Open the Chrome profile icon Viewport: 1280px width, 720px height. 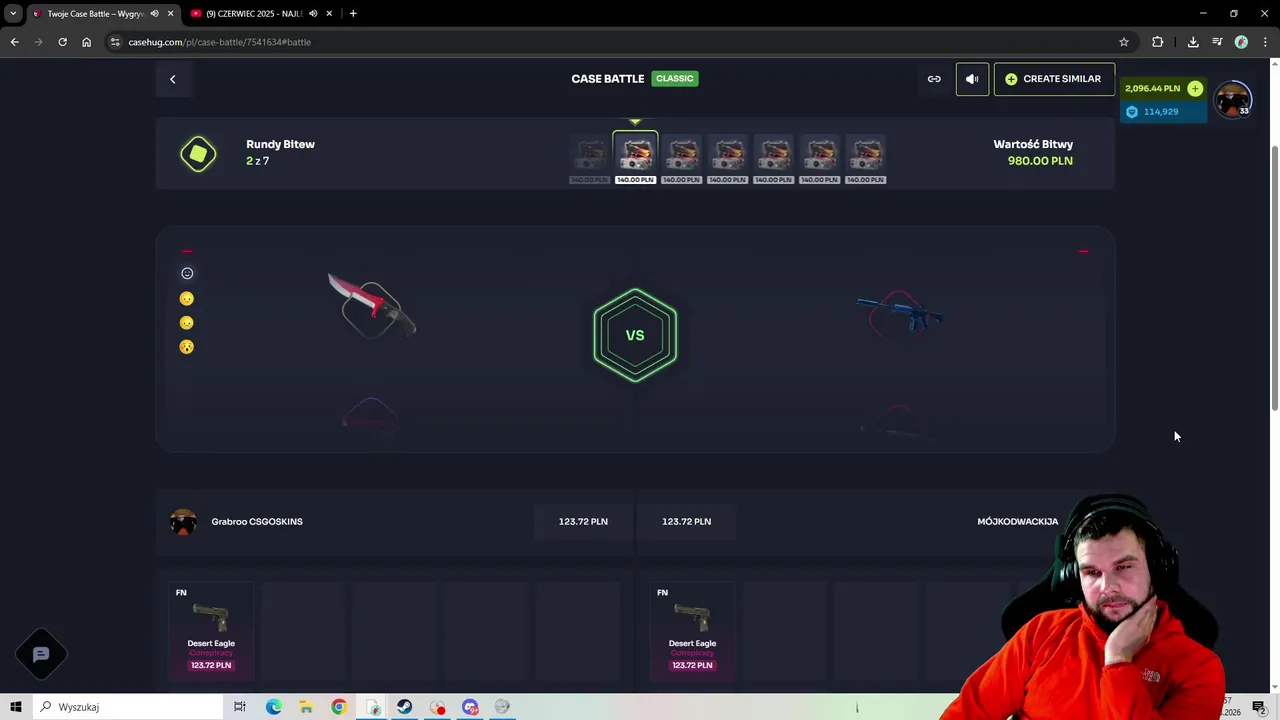click(x=1241, y=42)
